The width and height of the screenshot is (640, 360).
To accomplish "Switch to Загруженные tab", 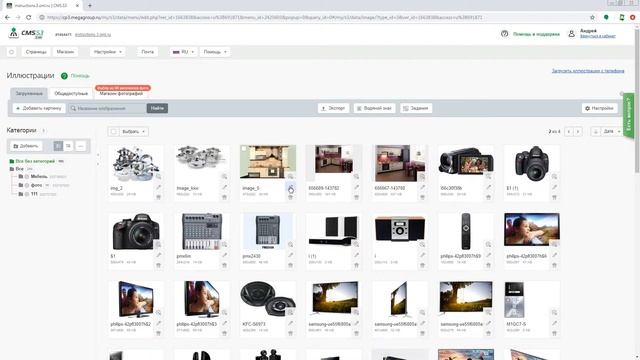I will coord(29,93).
